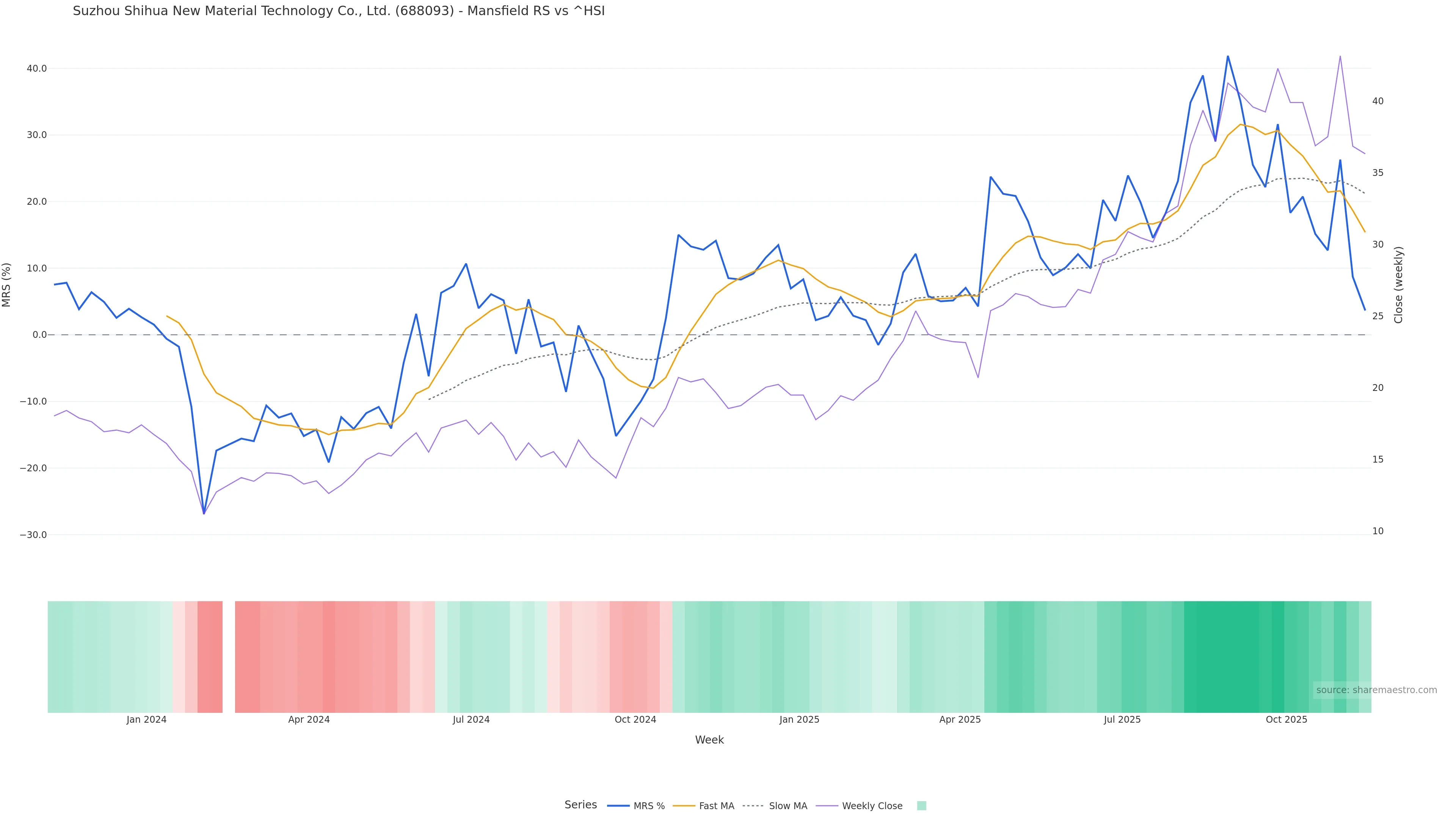The image size is (1456, 819).
Task: Click the Jul 2024 date label
Action: tap(471, 720)
